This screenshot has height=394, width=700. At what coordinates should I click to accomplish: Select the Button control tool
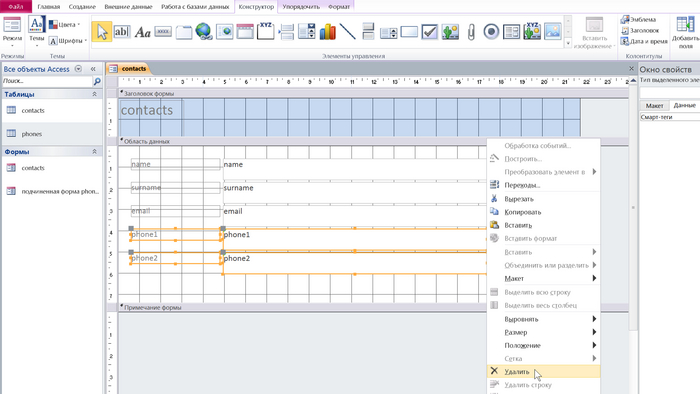point(163,32)
